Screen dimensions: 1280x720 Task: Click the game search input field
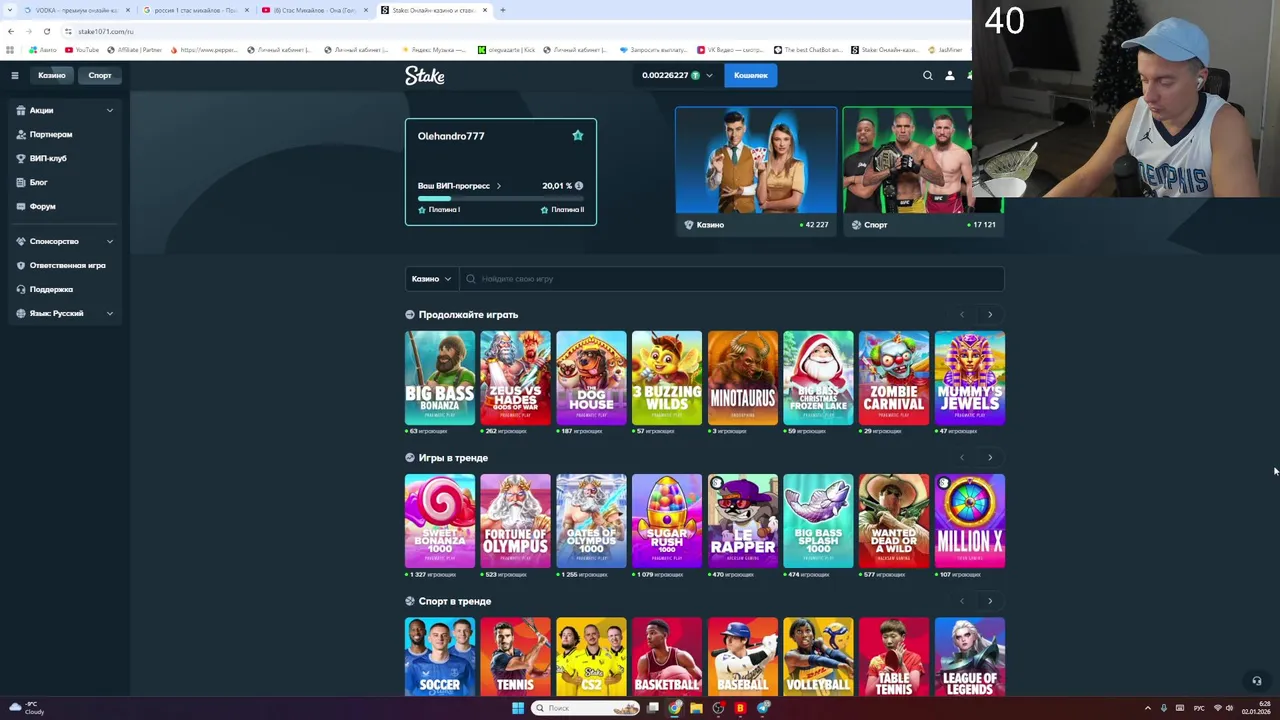point(731,279)
